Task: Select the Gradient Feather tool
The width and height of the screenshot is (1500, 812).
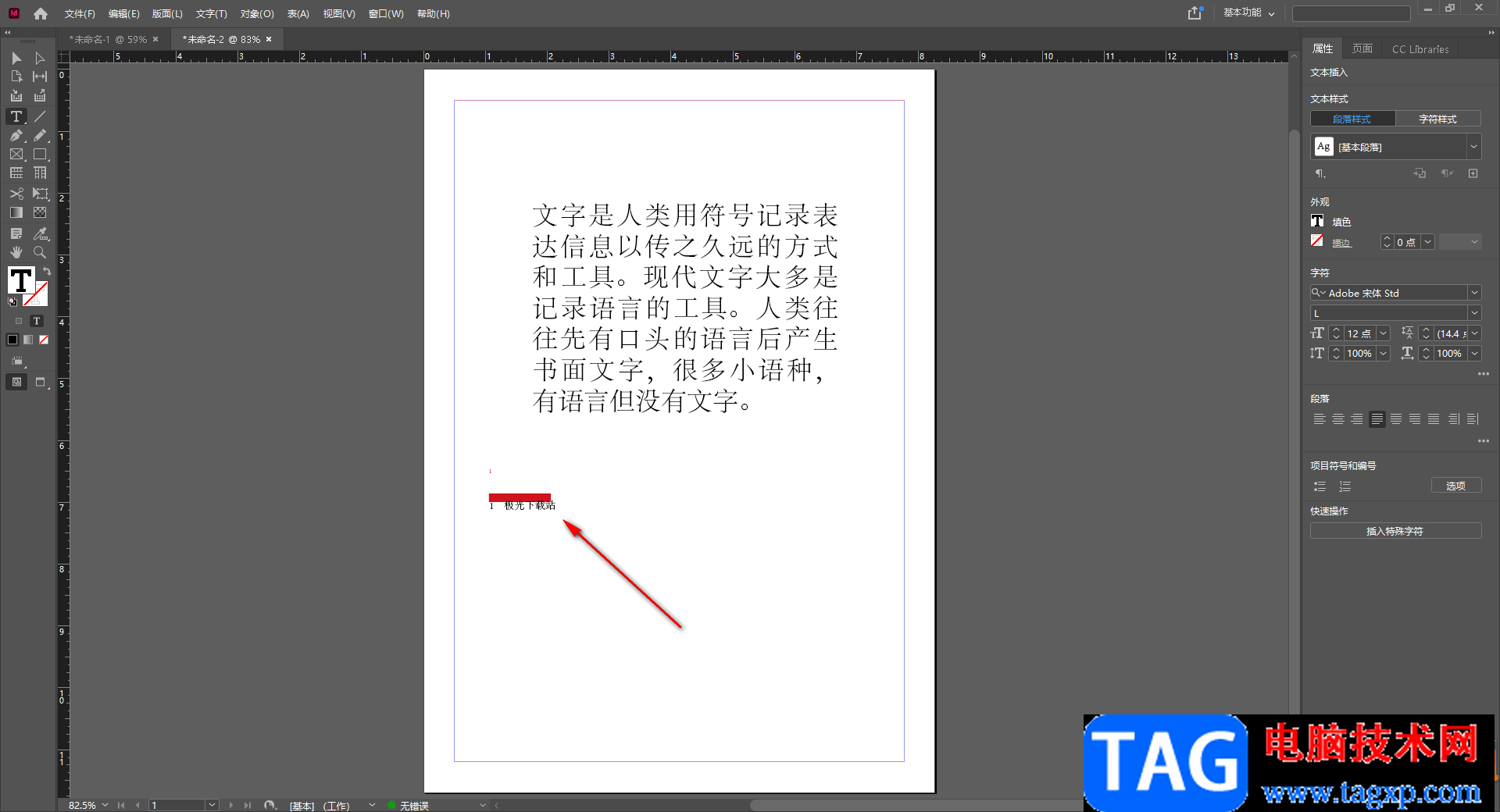Action: [x=40, y=212]
